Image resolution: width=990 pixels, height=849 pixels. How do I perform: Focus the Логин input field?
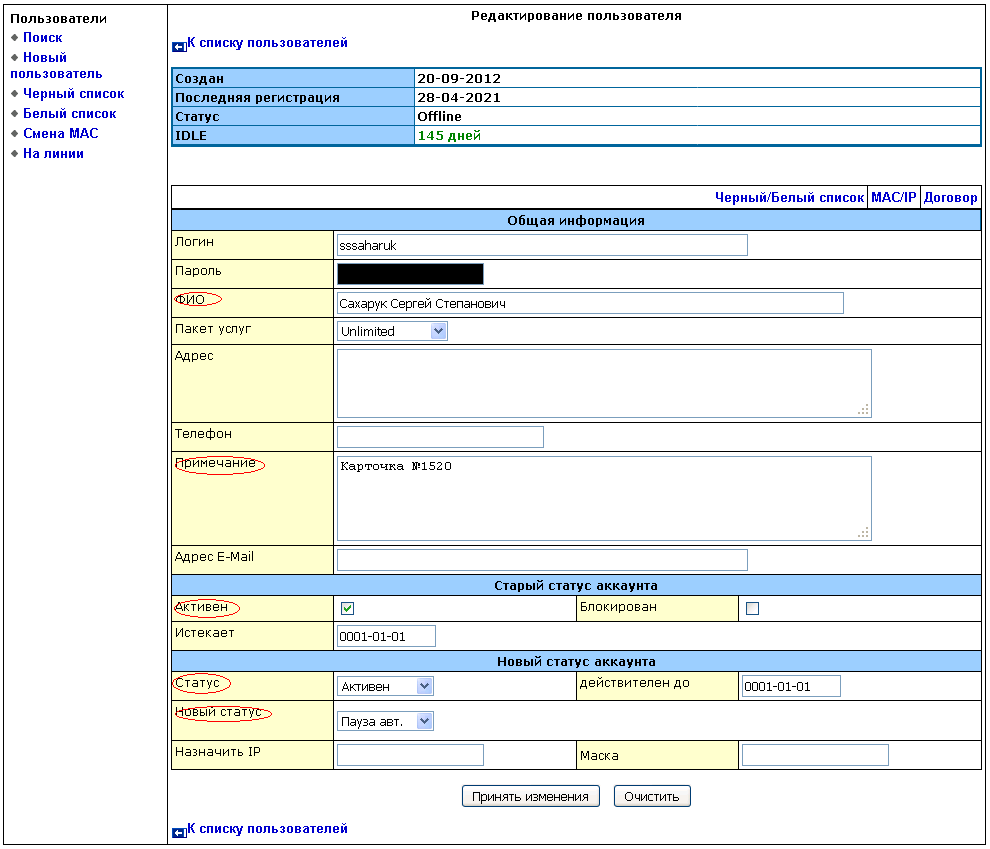coord(542,245)
